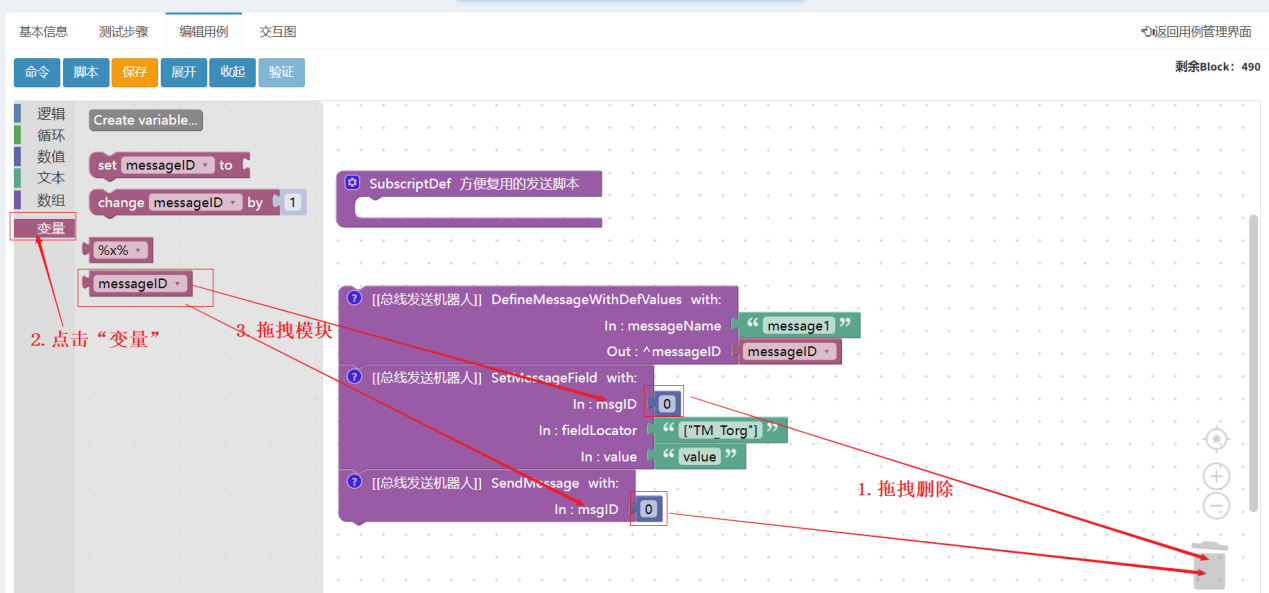The width and height of the screenshot is (1269, 593).
Task: Select the 编辑用例 tab
Action: 204,32
